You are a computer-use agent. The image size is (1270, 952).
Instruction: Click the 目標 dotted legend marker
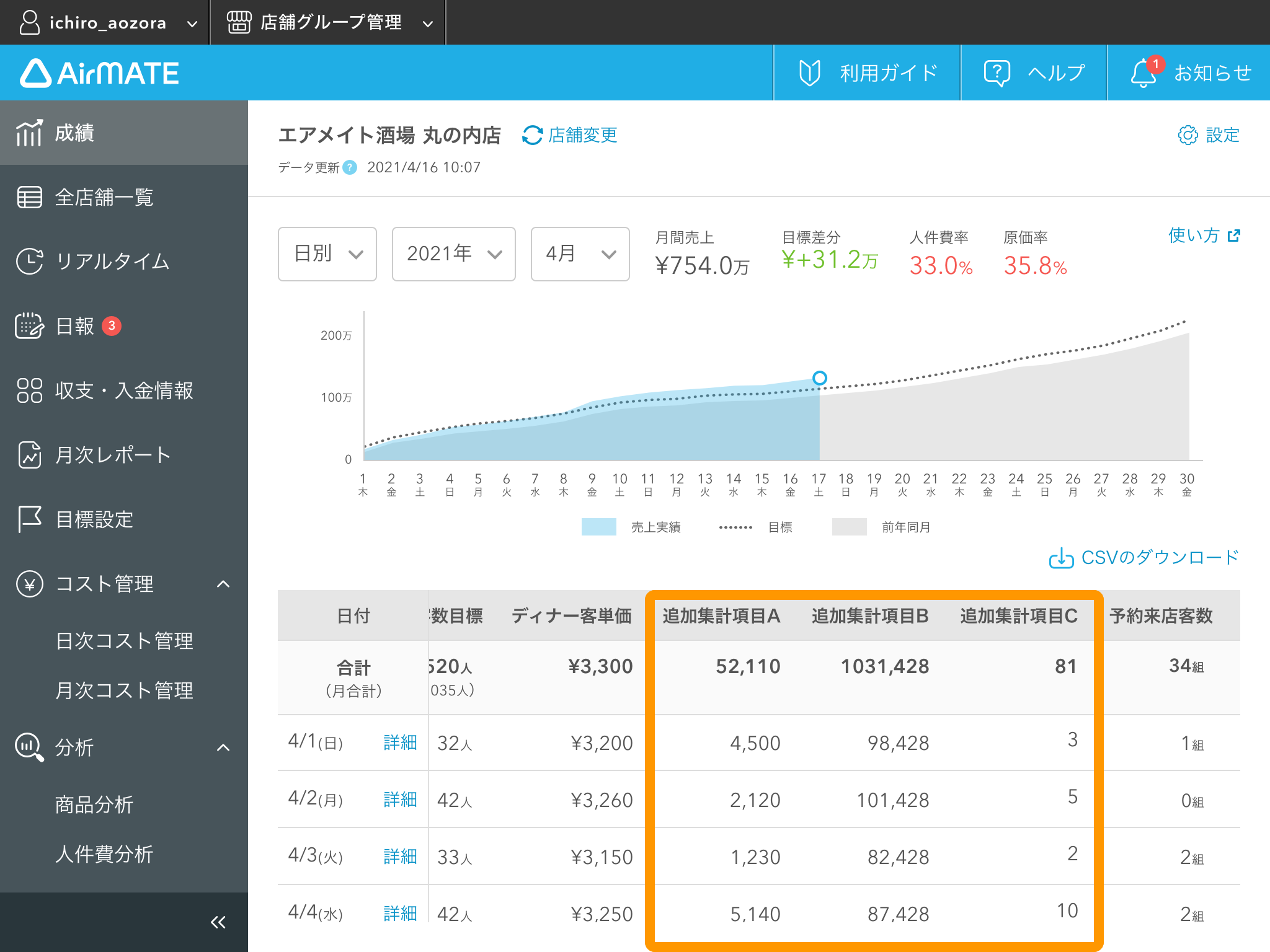point(735,527)
